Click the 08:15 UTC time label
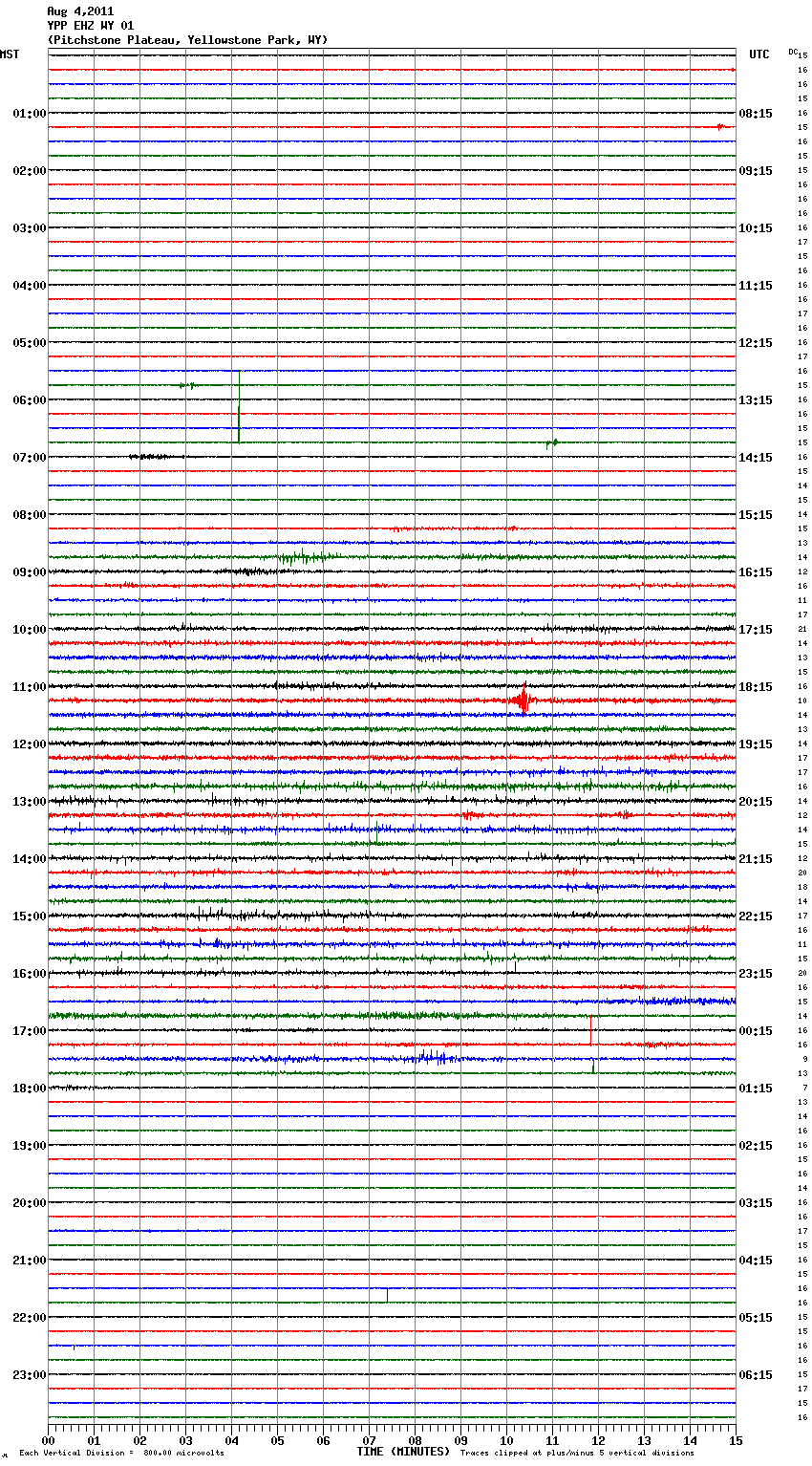The image size is (812, 1466). tap(756, 114)
